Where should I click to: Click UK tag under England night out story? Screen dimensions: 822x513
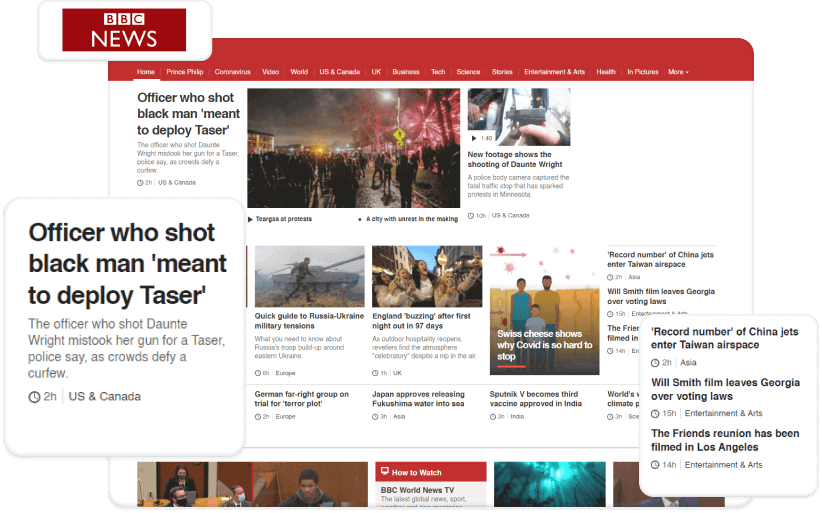[397, 373]
